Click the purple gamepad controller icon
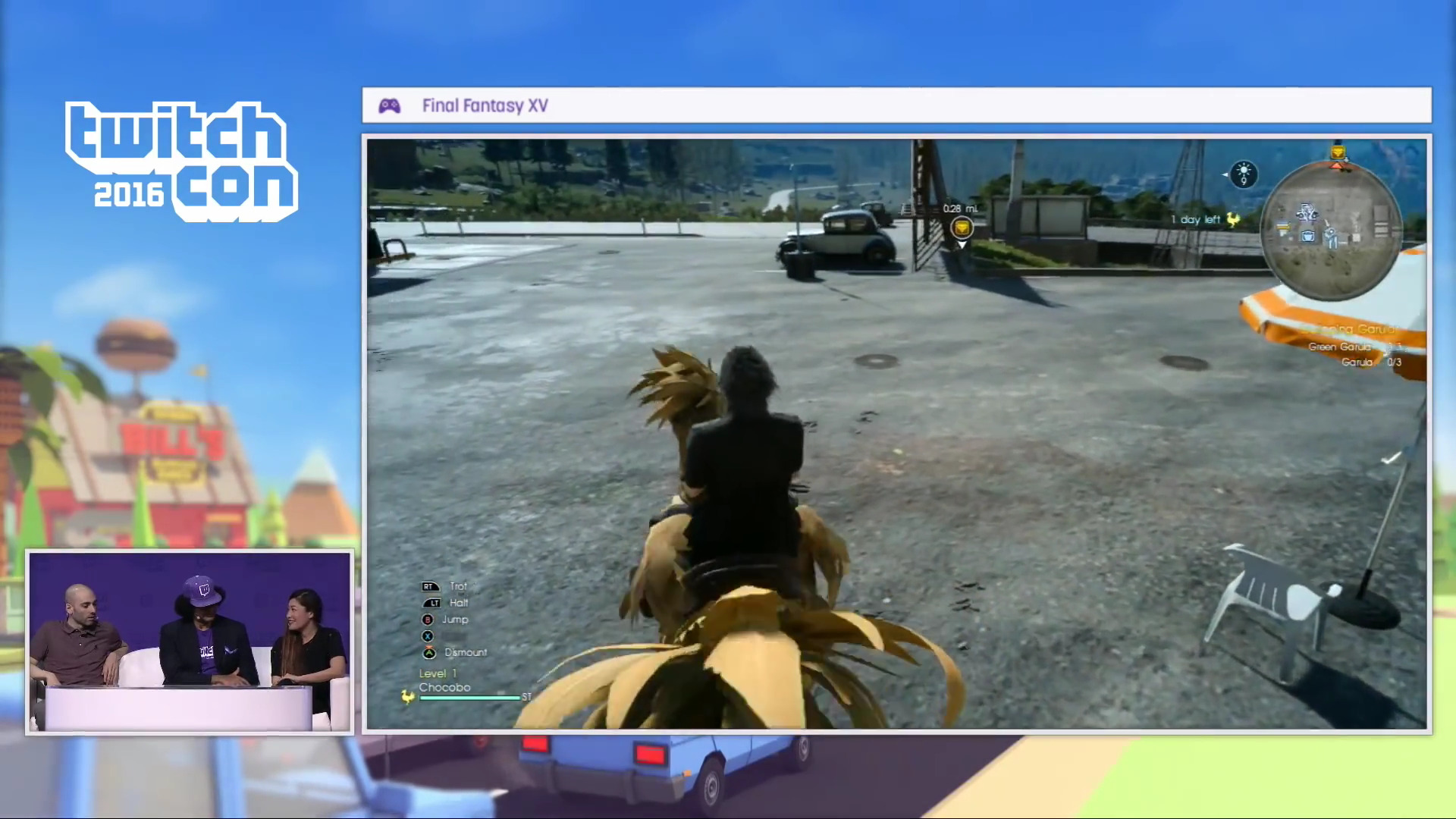This screenshot has width=1456, height=819. (389, 105)
